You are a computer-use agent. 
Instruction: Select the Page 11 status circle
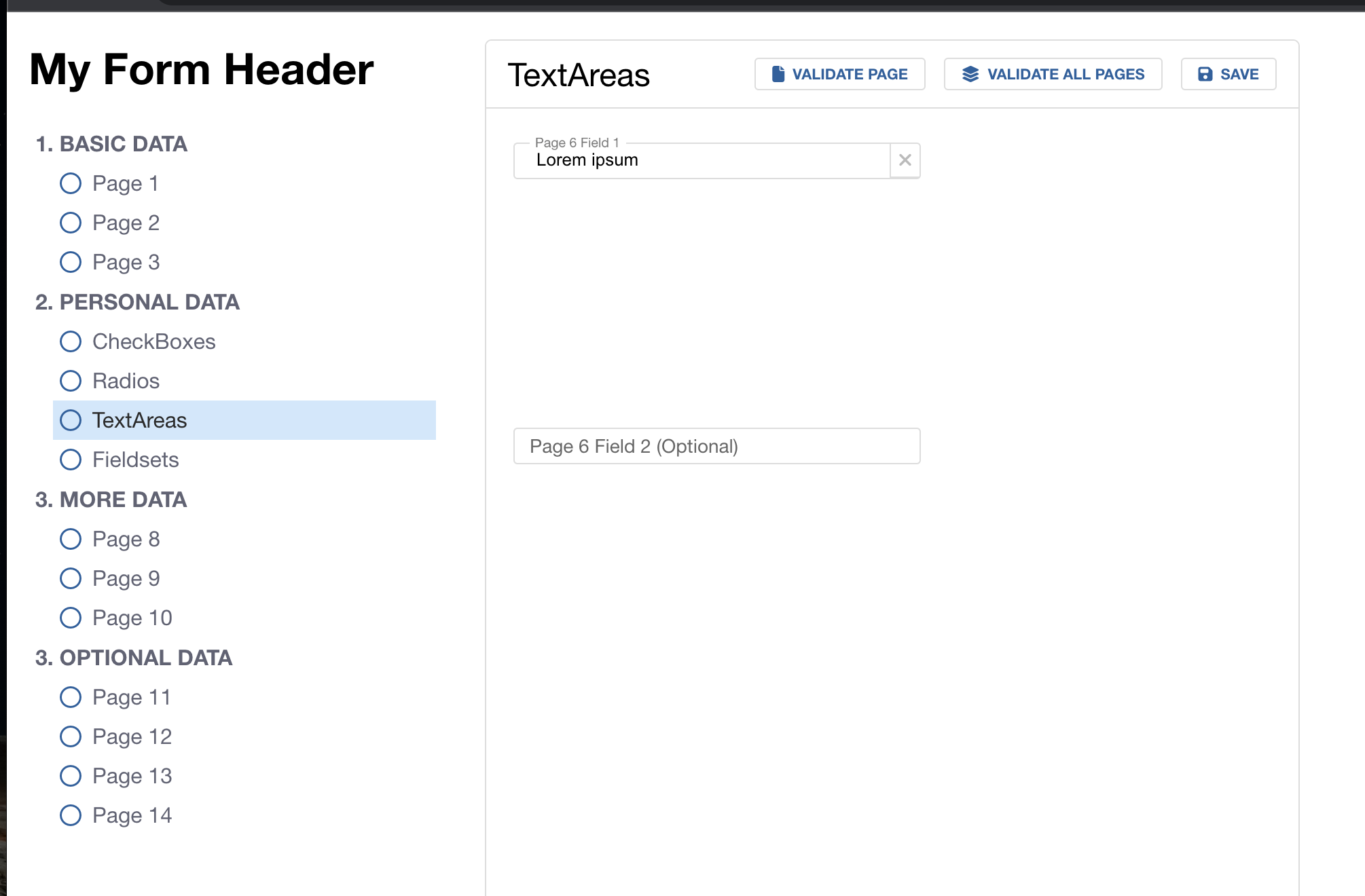coord(71,697)
